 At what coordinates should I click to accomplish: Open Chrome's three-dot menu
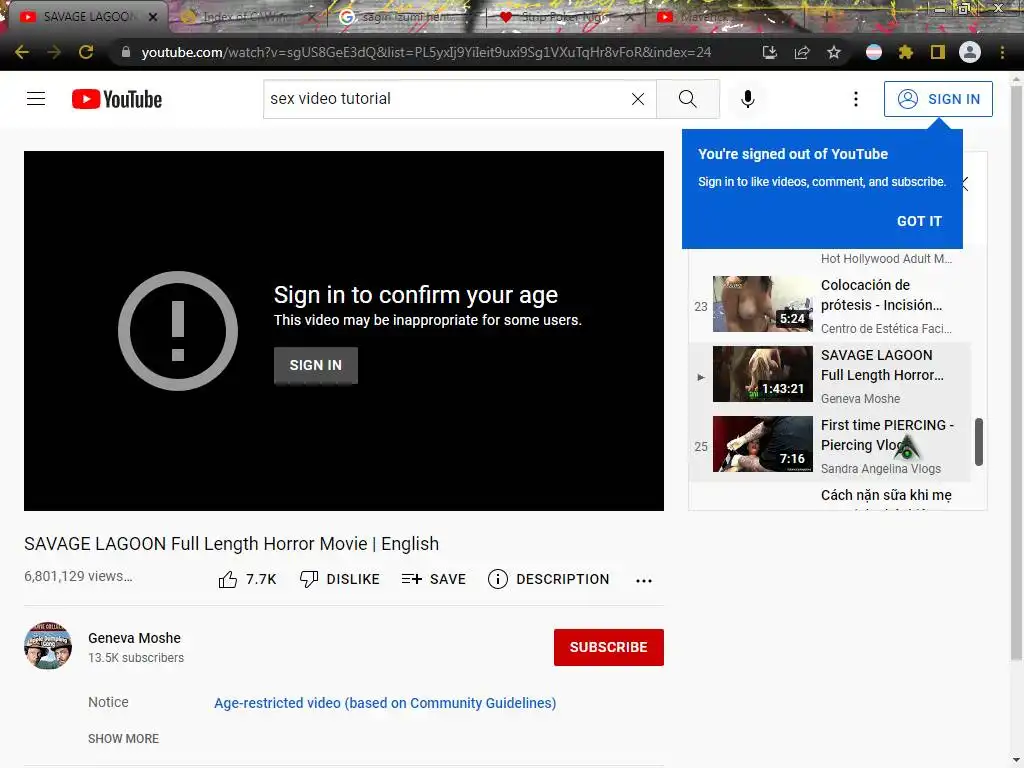pyautogui.click(x=1002, y=52)
